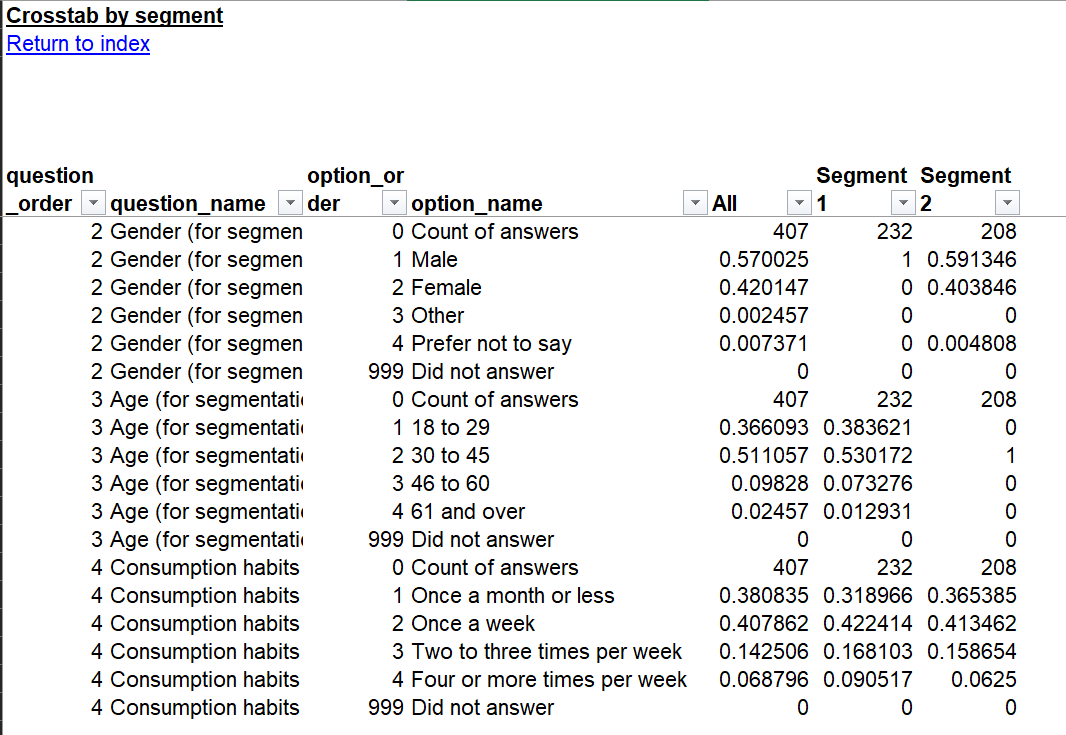Follow the Return to index link
The height and width of the screenshot is (735, 1066).
(x=78, y=44)
